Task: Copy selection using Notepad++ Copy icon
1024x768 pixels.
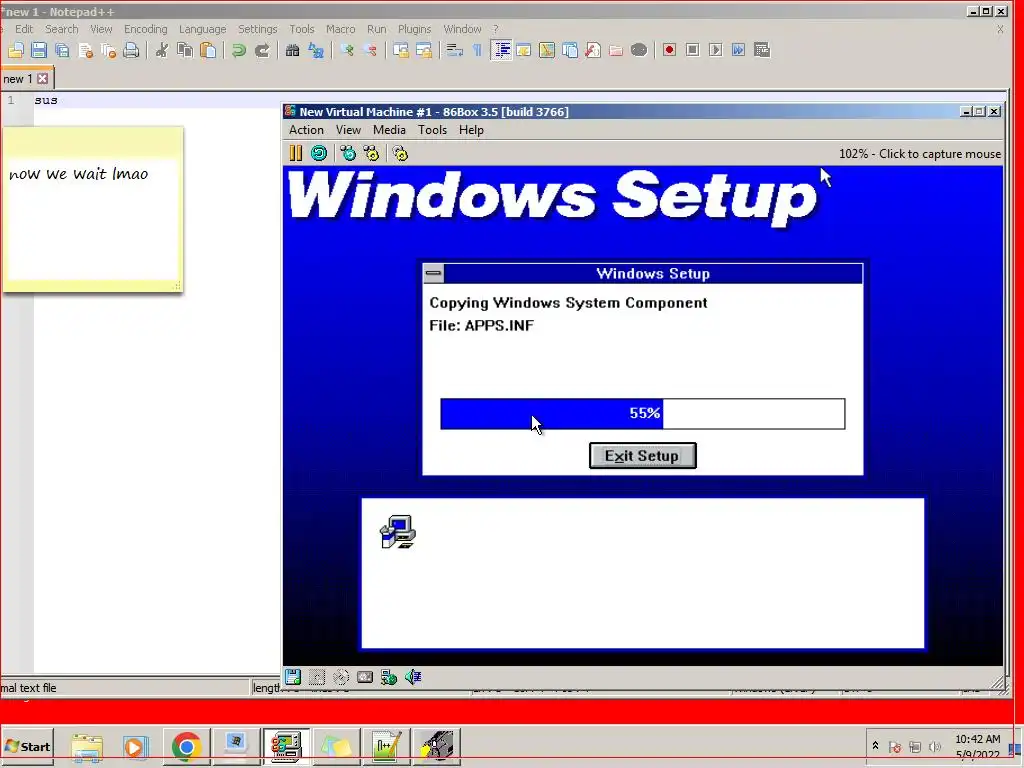Action: pos(185,50)
